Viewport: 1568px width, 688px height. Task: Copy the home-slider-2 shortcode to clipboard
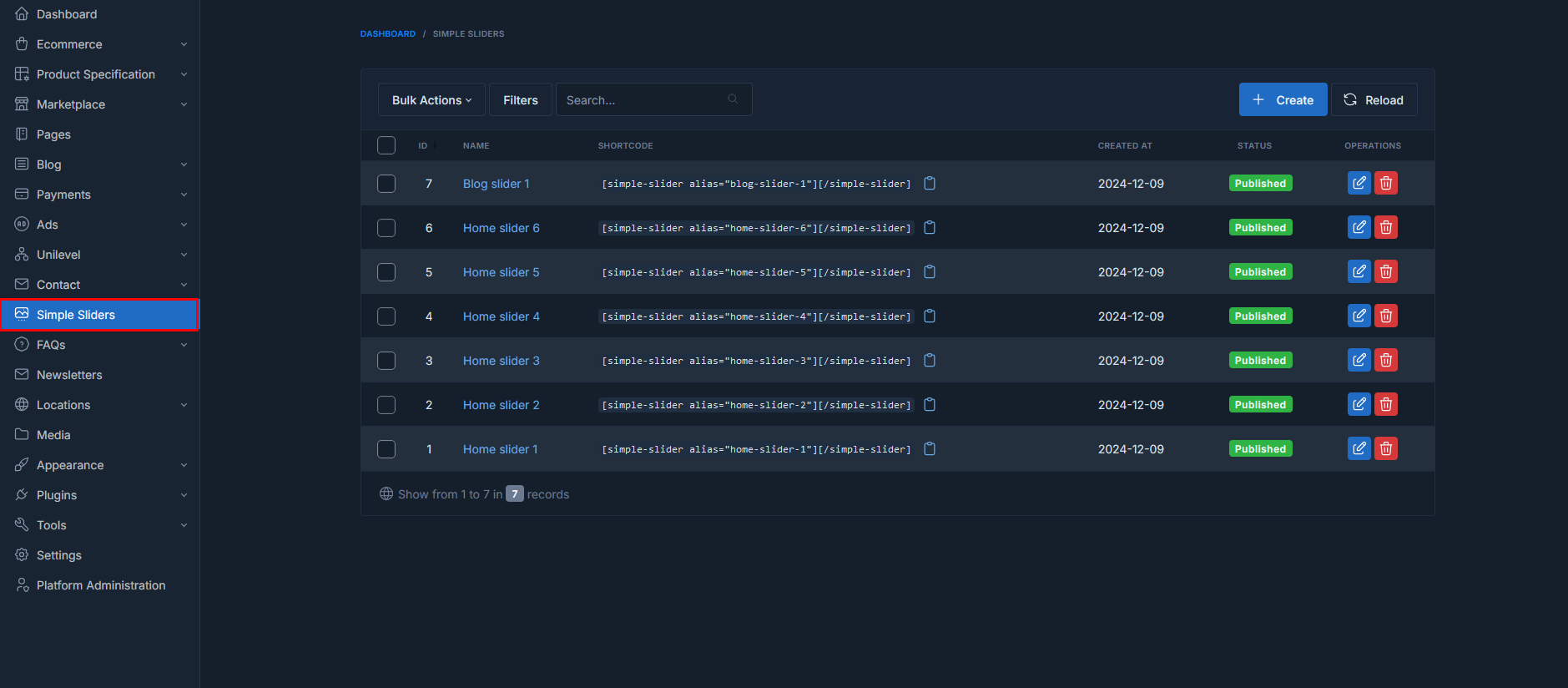pos(930,404)
